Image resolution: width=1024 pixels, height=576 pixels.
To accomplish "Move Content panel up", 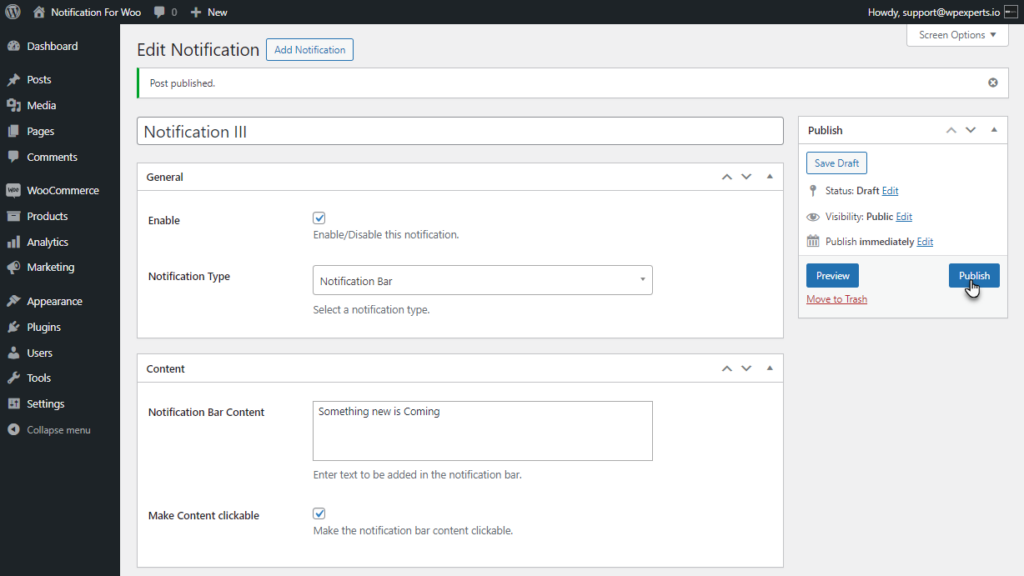I will (726, 368).
